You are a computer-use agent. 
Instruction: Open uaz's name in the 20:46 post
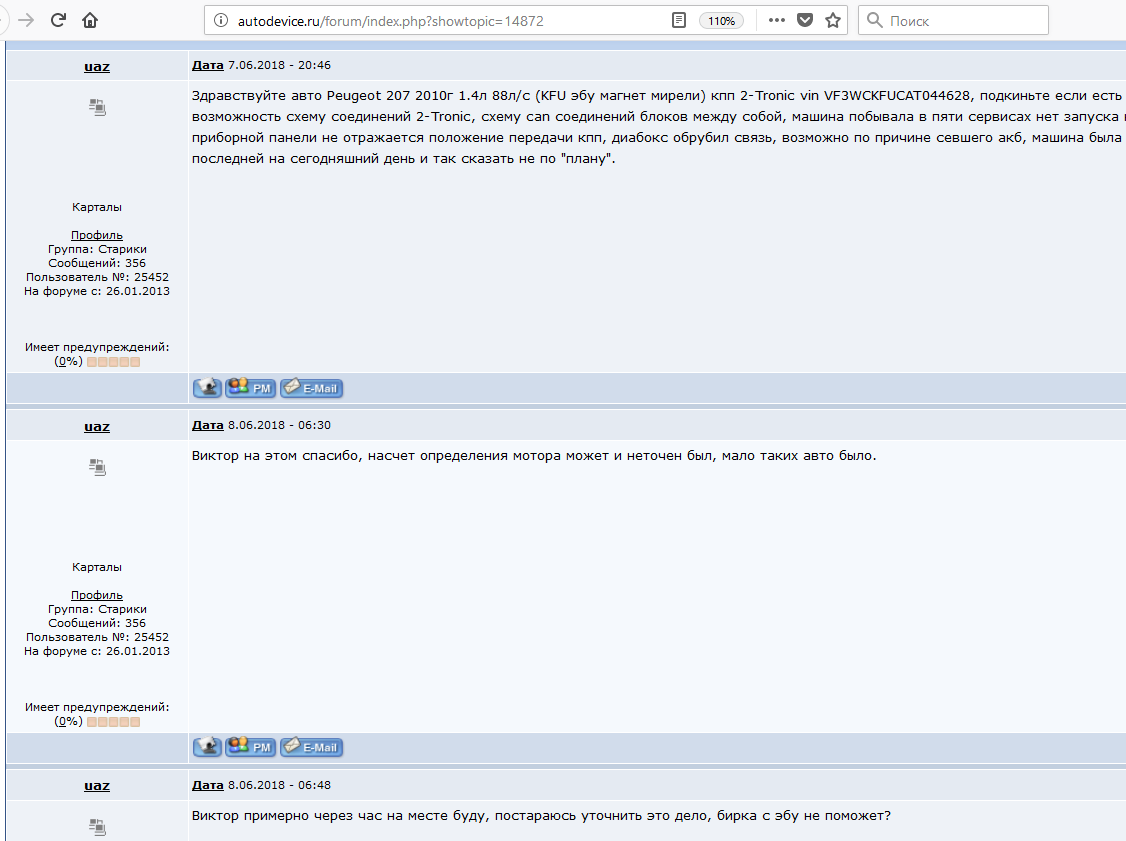point(97,67)
